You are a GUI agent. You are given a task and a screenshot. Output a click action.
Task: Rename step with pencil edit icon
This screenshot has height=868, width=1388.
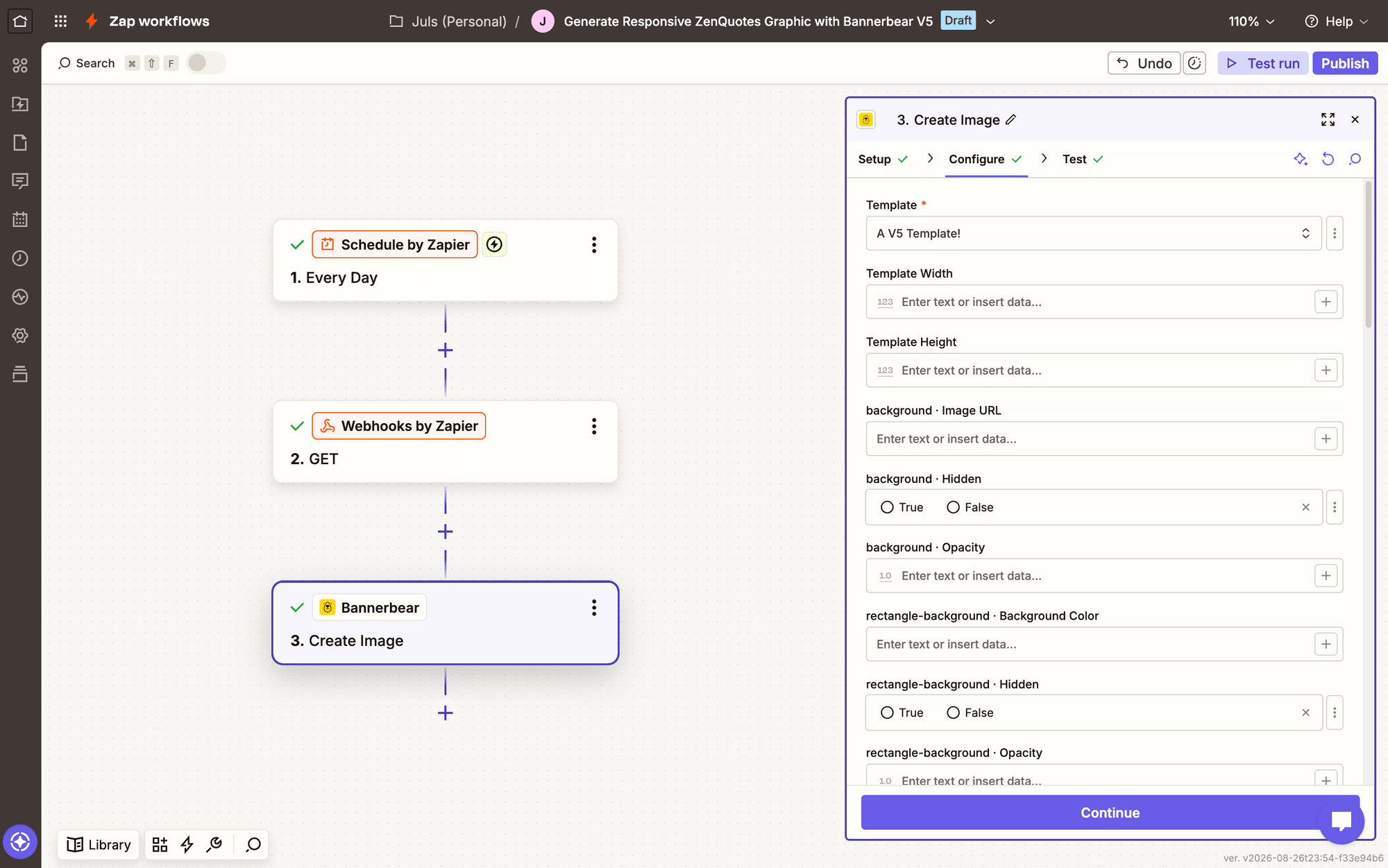pos(1011,119)
